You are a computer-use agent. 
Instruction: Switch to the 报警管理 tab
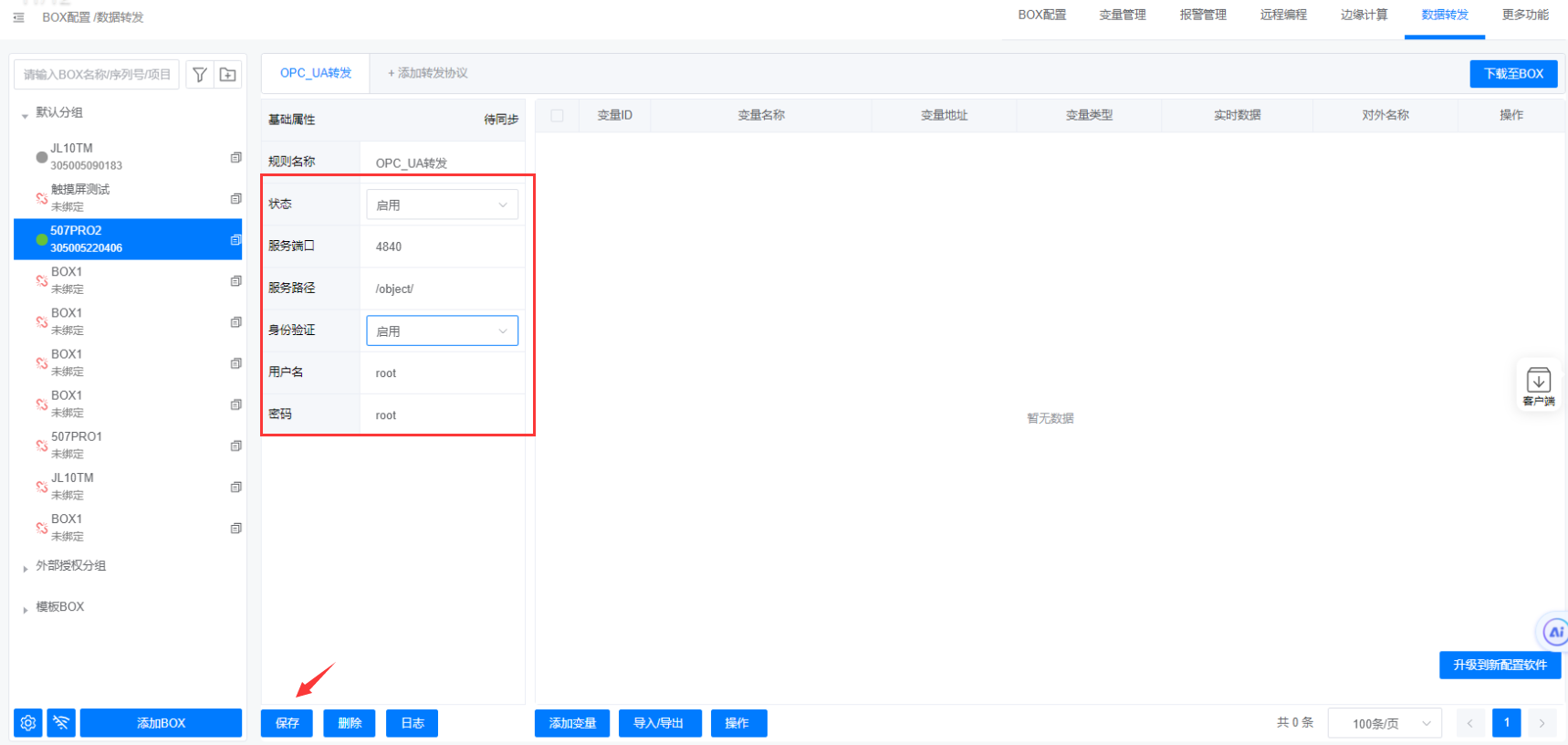point(1203,16)
